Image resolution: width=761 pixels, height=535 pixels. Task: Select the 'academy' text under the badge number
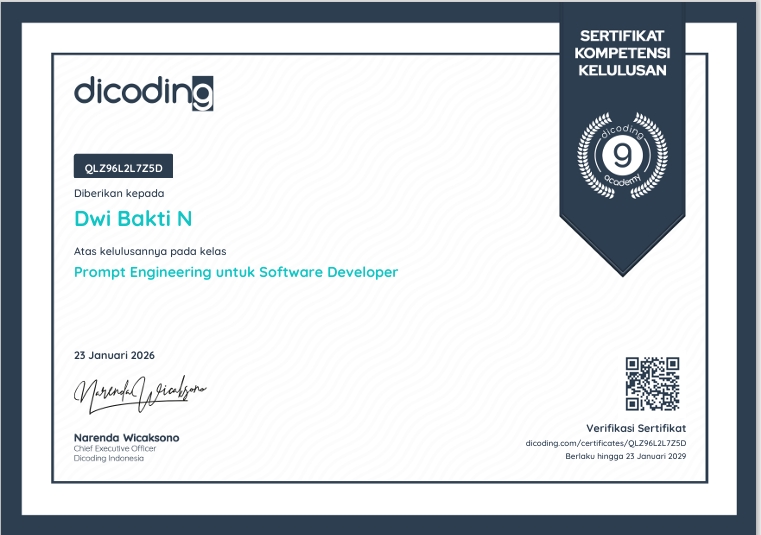tap(622, 181)
